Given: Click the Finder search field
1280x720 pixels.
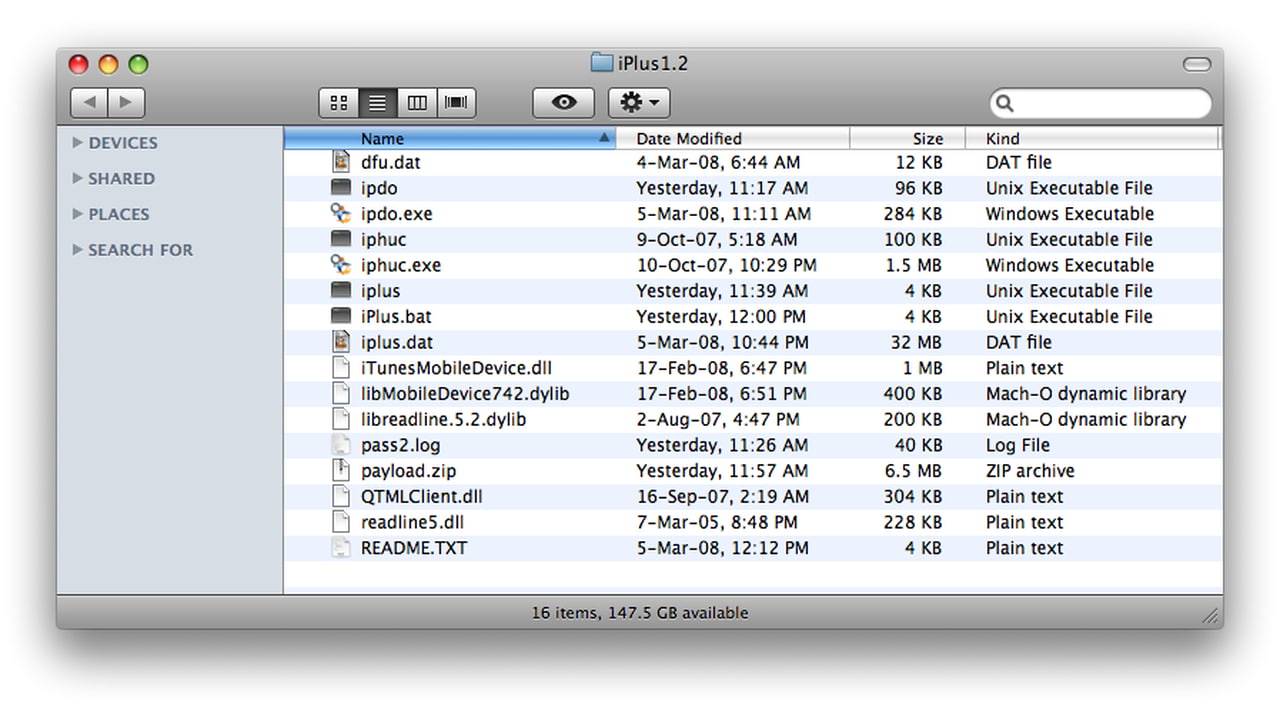Looking at the screenshot, I should coord(1100,103).
